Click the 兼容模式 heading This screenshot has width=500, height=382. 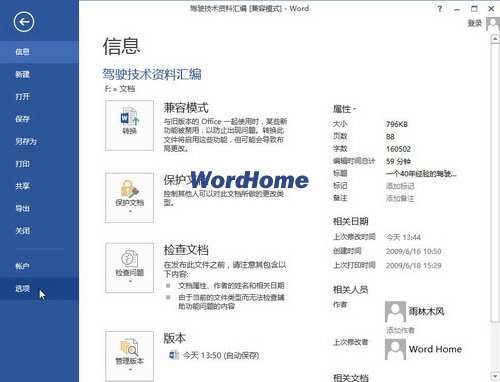(x=186, y=108)
